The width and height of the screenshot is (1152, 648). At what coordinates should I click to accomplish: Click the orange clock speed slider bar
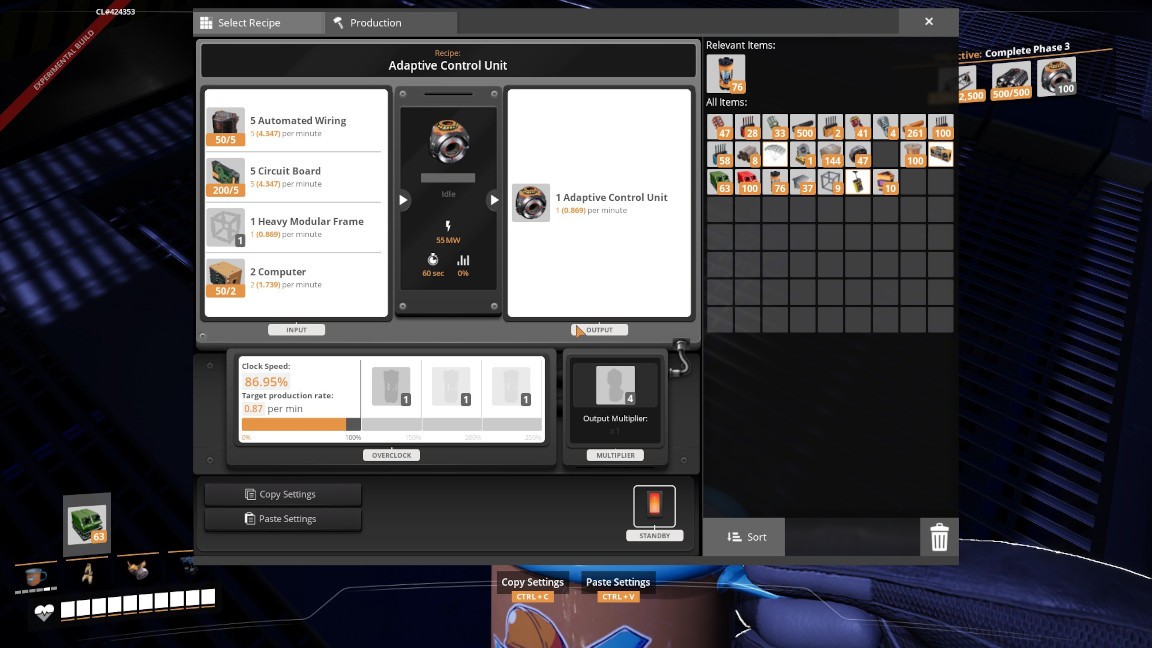tap(294, 424)
